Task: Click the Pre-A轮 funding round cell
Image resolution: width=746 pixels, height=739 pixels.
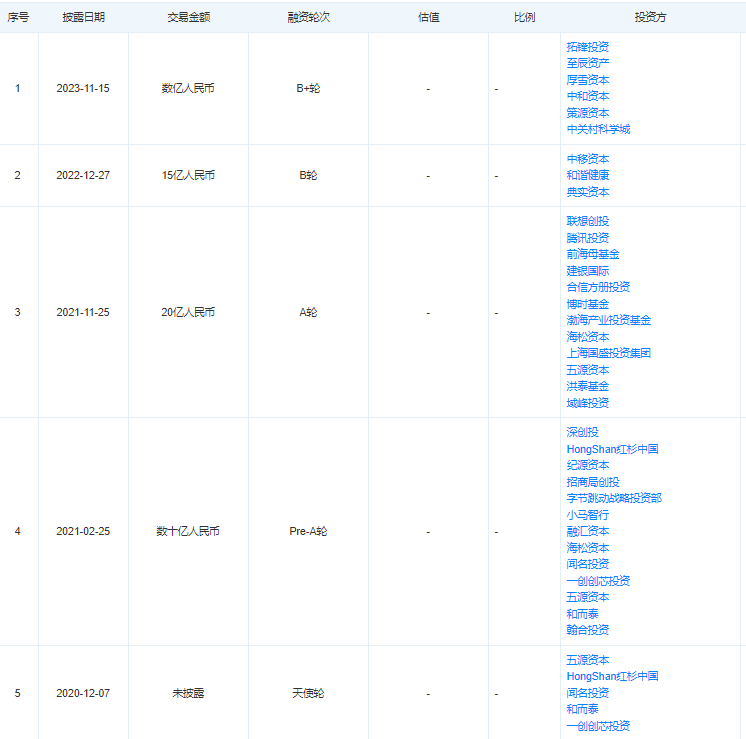Action: click(x=308, y=531)
